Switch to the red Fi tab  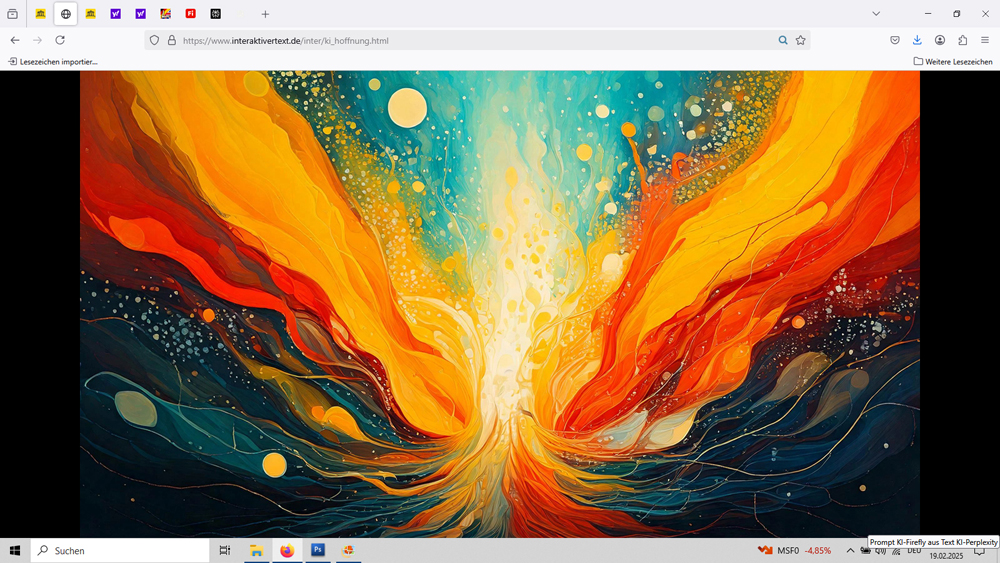click(190, 13)
